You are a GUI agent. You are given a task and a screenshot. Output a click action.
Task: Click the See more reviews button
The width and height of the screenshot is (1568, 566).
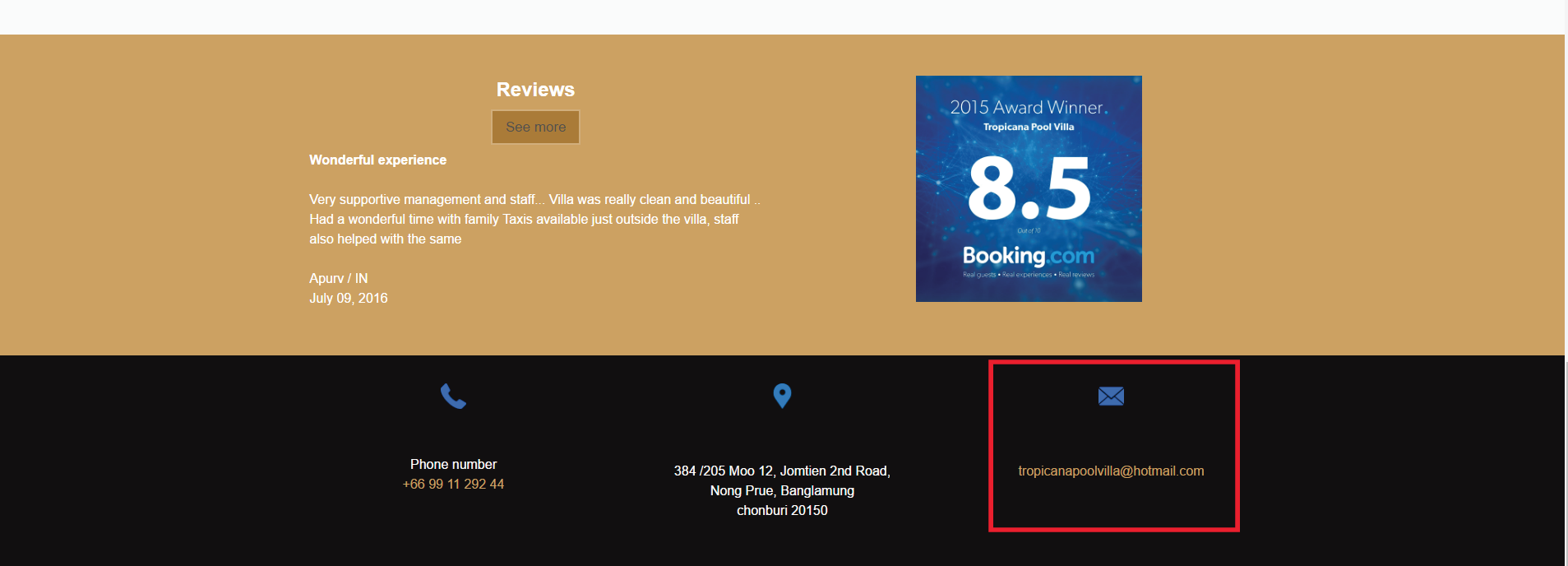point(535,127)
